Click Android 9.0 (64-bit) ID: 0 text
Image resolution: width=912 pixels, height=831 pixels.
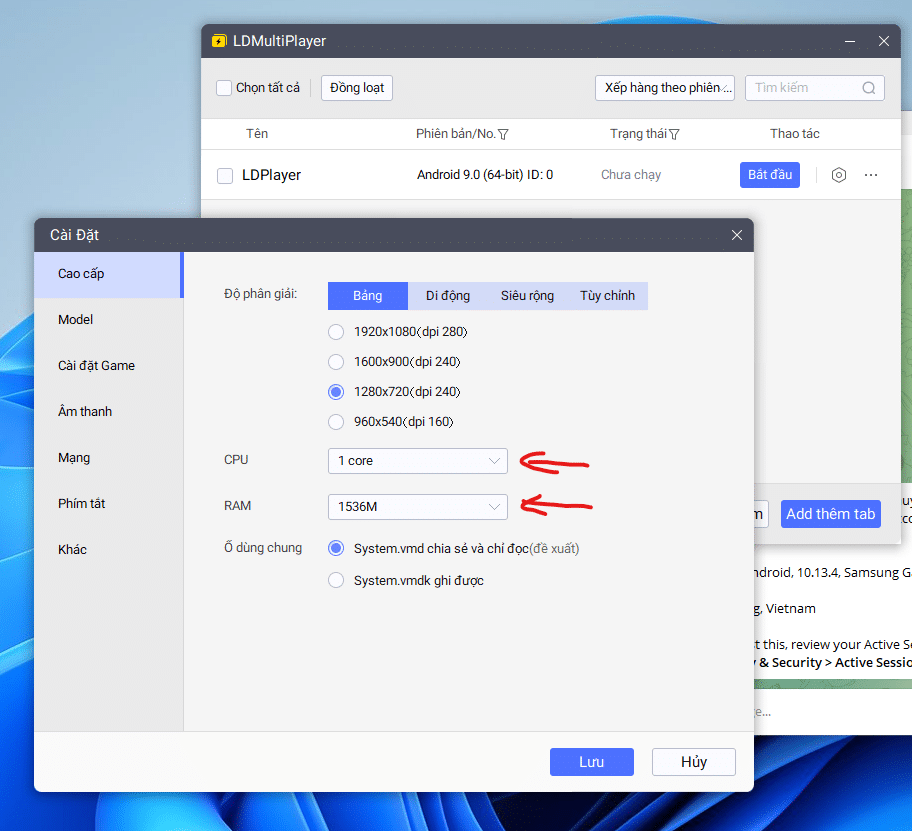click(484, 175)
